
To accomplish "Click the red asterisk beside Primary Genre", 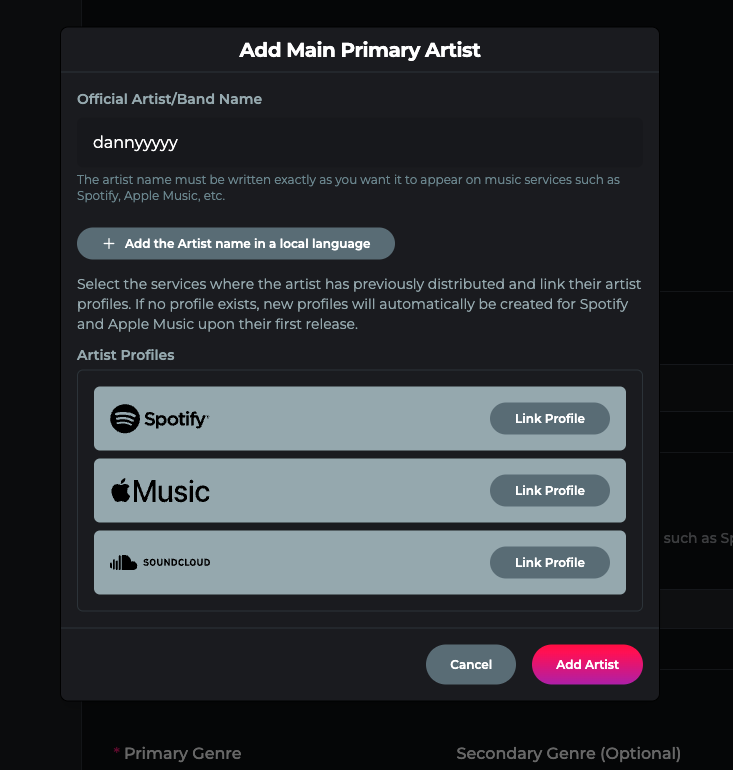I will click(116, 752).
